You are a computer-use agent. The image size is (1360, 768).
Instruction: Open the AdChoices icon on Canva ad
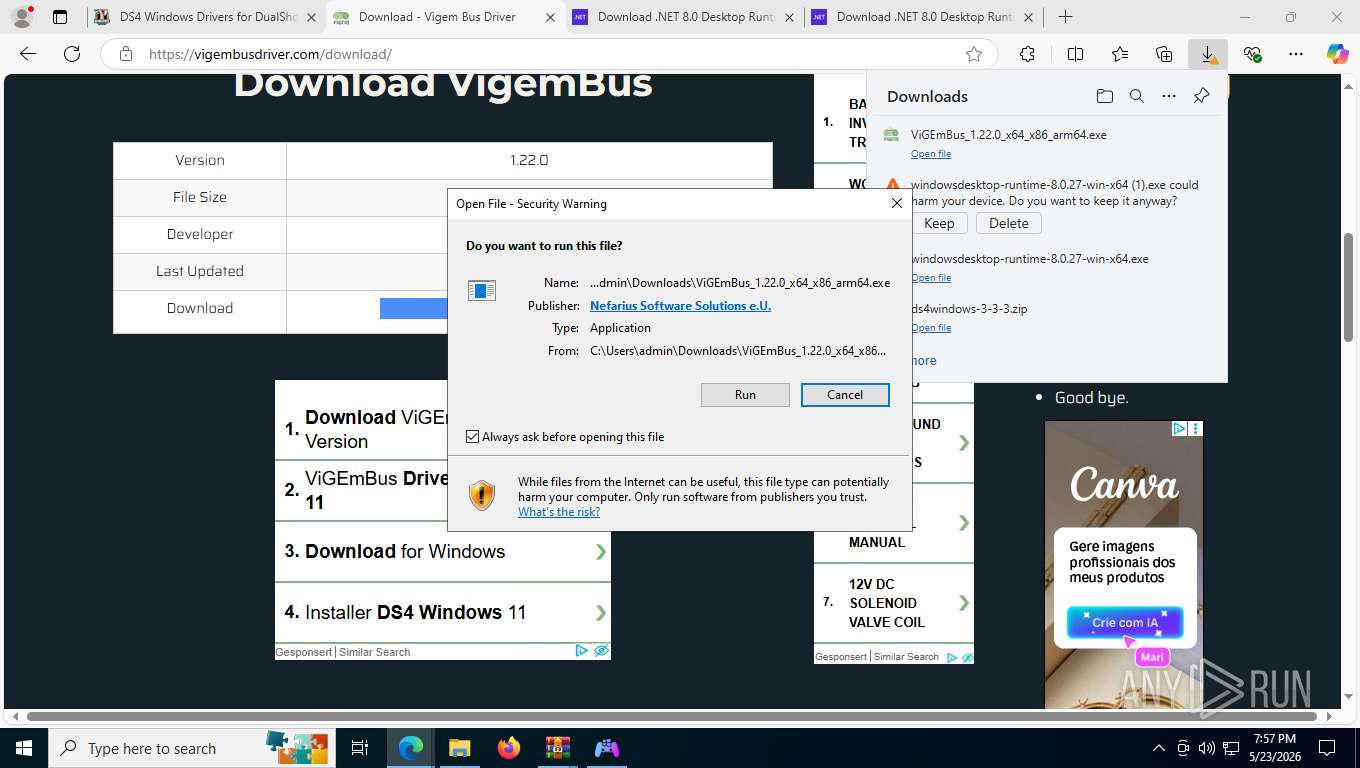[1179, 428]
